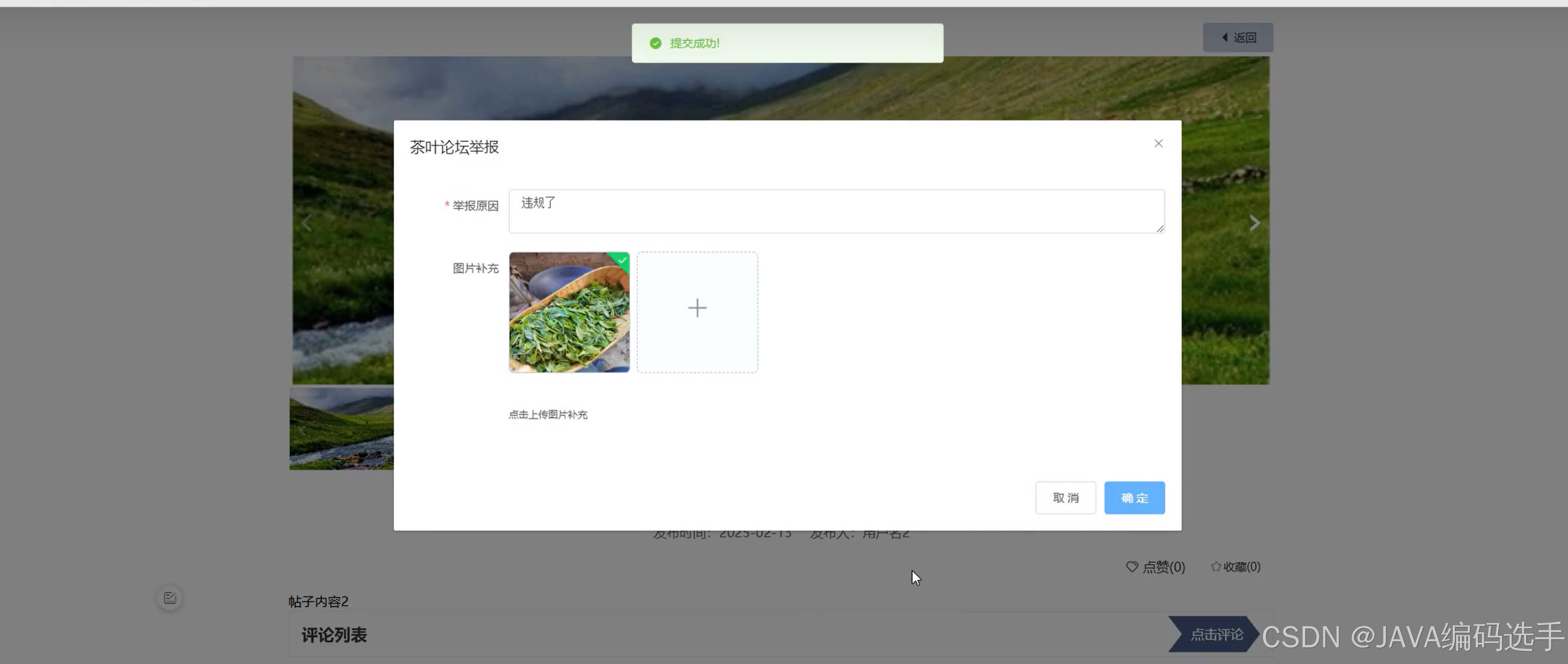
Task: Click green checkmark icon in 提交成功 toast
Action: [656, 43]
